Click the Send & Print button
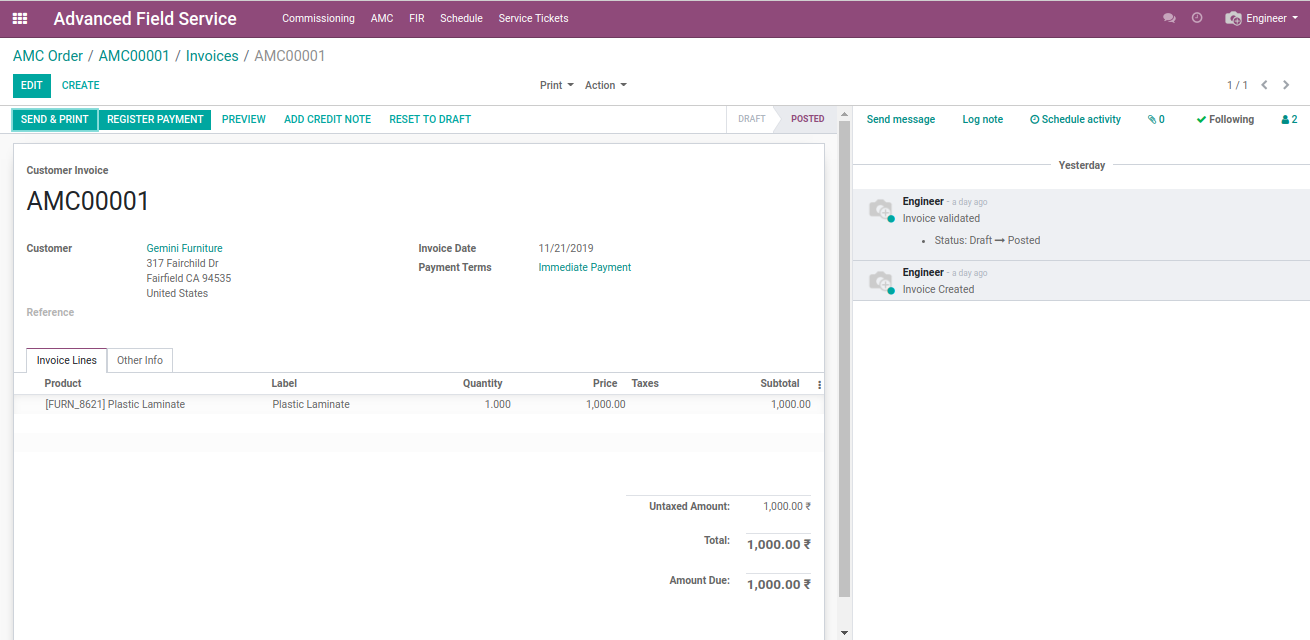Screen dimensions: 1310x640 coord(55,120)
